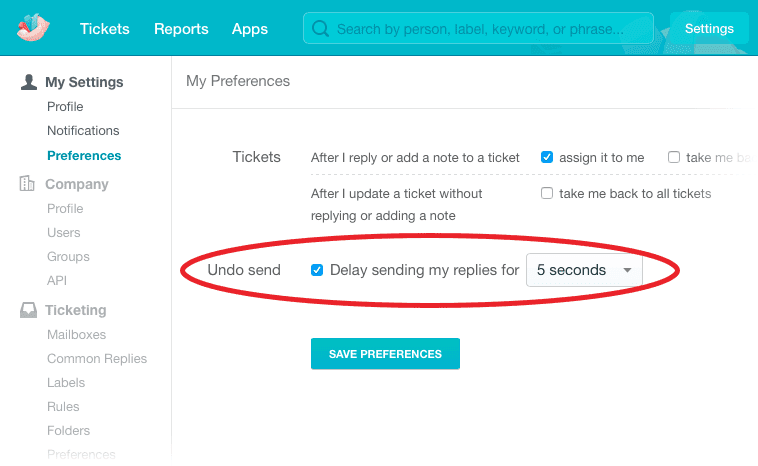Navigate to Common Replies settings
Viewport: 758px width, 466px height.
tap(97, 359)
